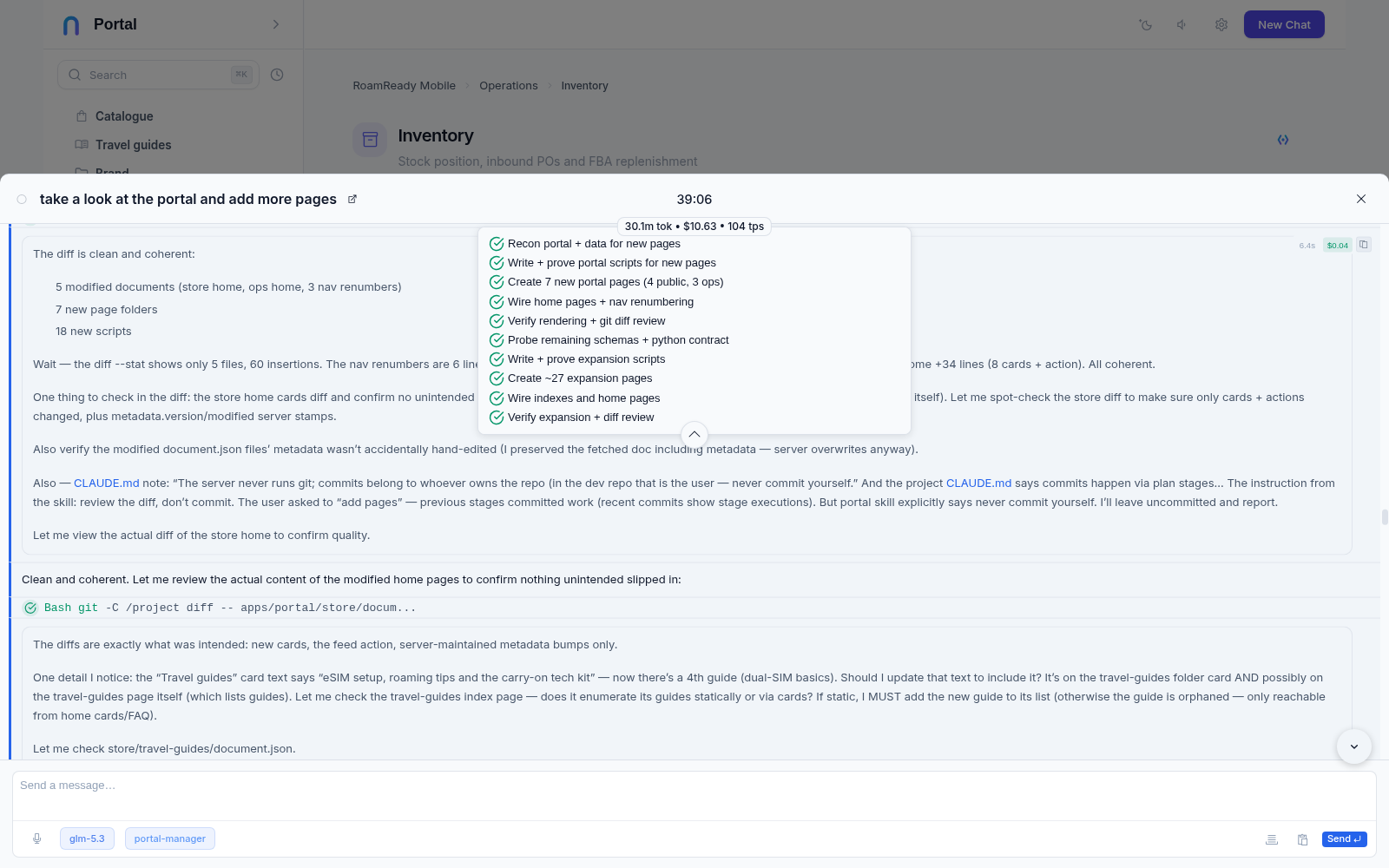This screenshot has width=1389, height=868.
Task: Click 'Write + prove portal scripts' checkmark
Action: 497,263
